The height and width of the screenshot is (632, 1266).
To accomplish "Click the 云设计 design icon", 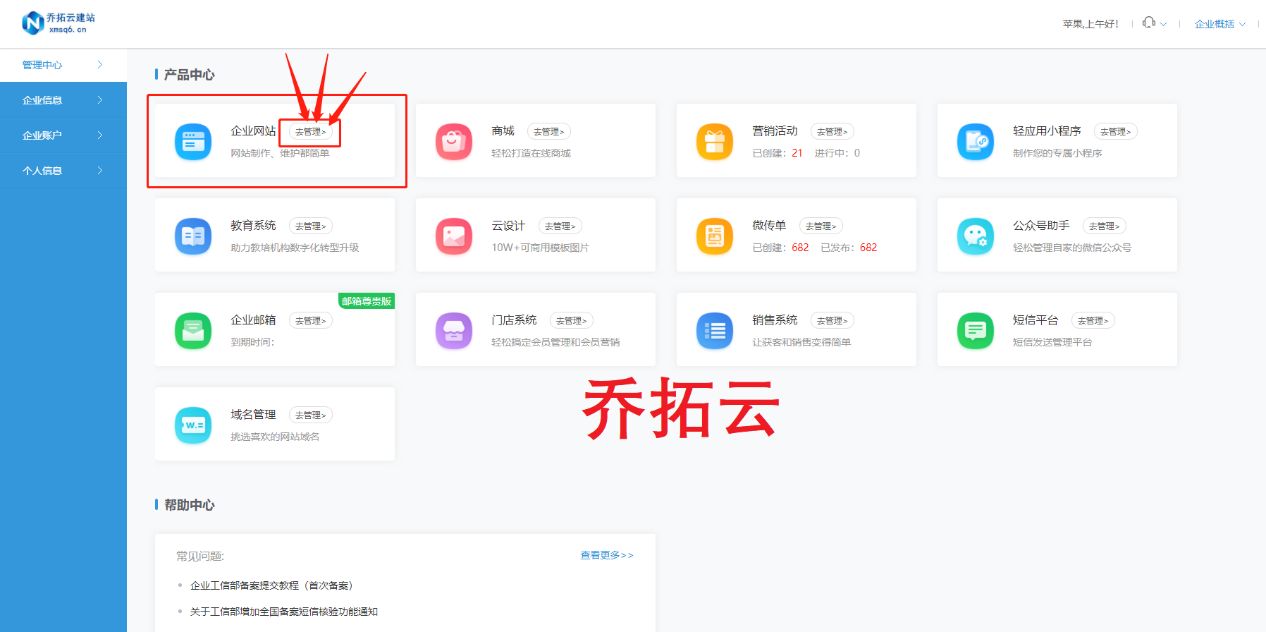I will coord(454,234).
